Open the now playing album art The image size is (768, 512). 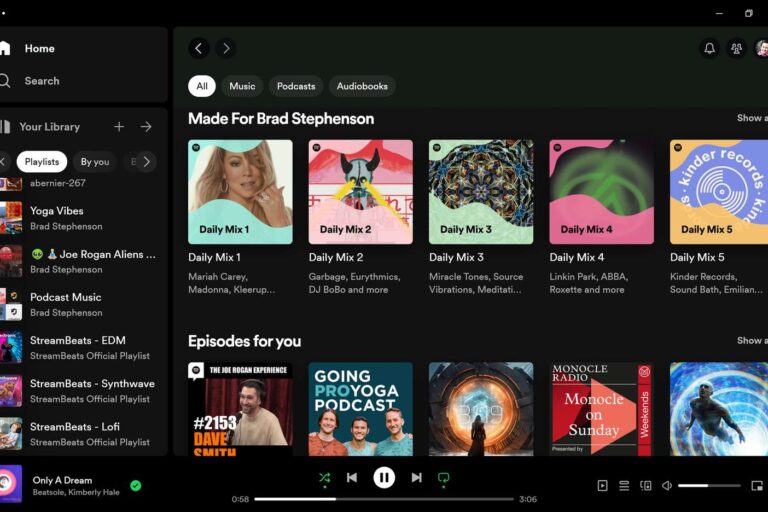10,484
